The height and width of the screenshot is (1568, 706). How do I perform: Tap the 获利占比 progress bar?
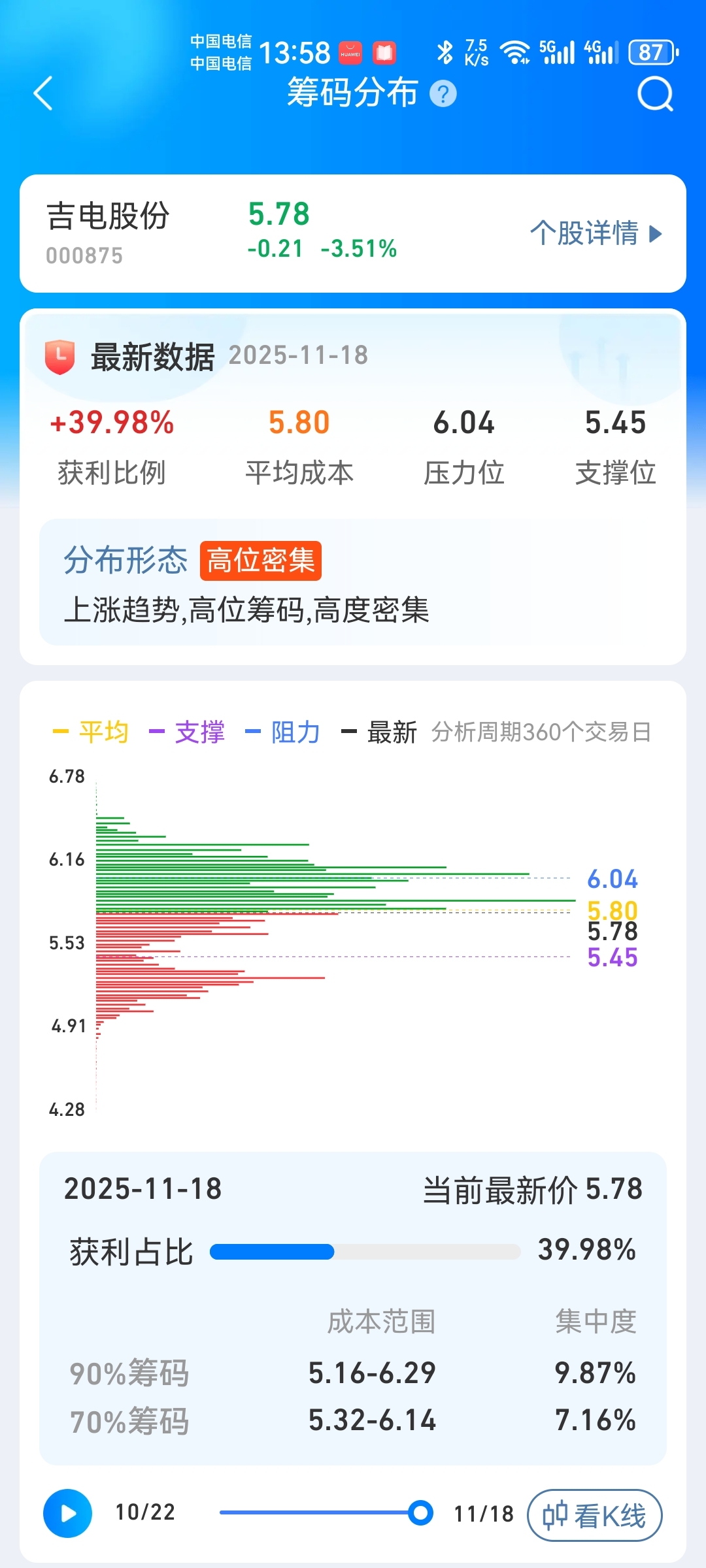click(x=365, y=1252)
